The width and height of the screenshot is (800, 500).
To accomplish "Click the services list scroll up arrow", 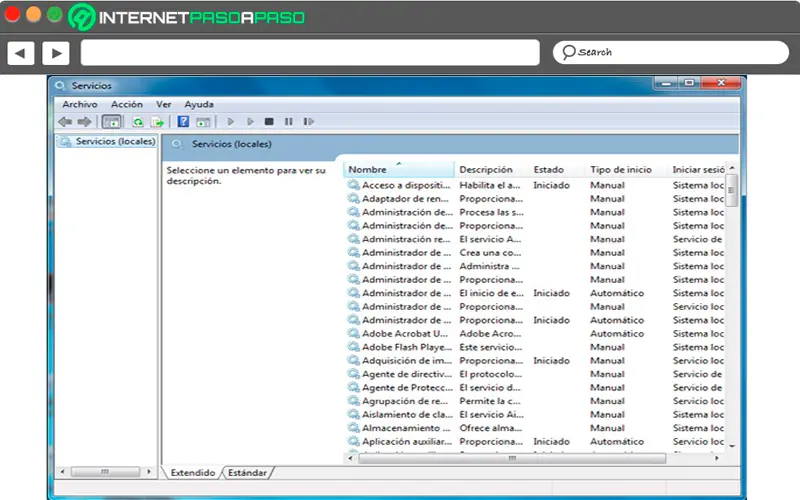I will coord(732,168).
